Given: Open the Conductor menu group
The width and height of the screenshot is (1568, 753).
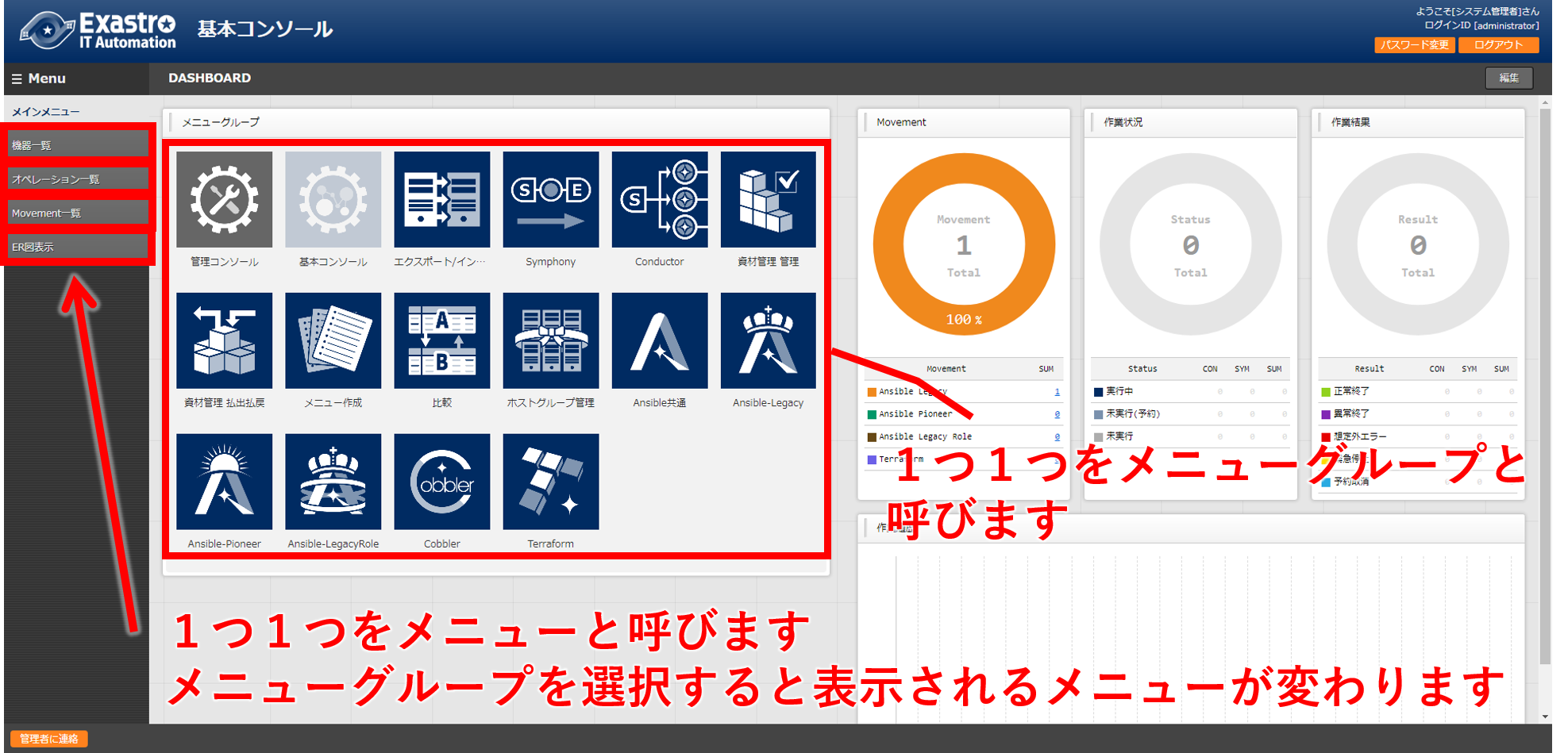Looking at the screenshot, I should click(659, 200).
